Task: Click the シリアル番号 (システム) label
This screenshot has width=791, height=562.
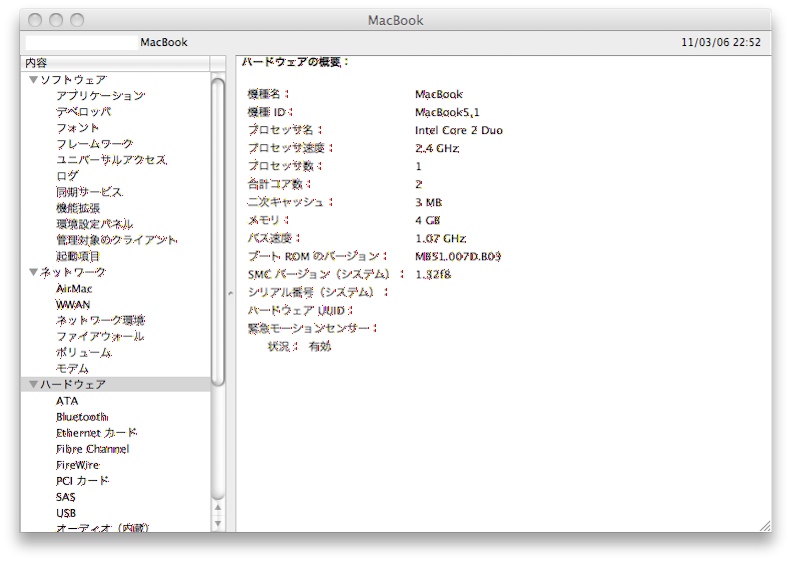Action: [318, 293]
